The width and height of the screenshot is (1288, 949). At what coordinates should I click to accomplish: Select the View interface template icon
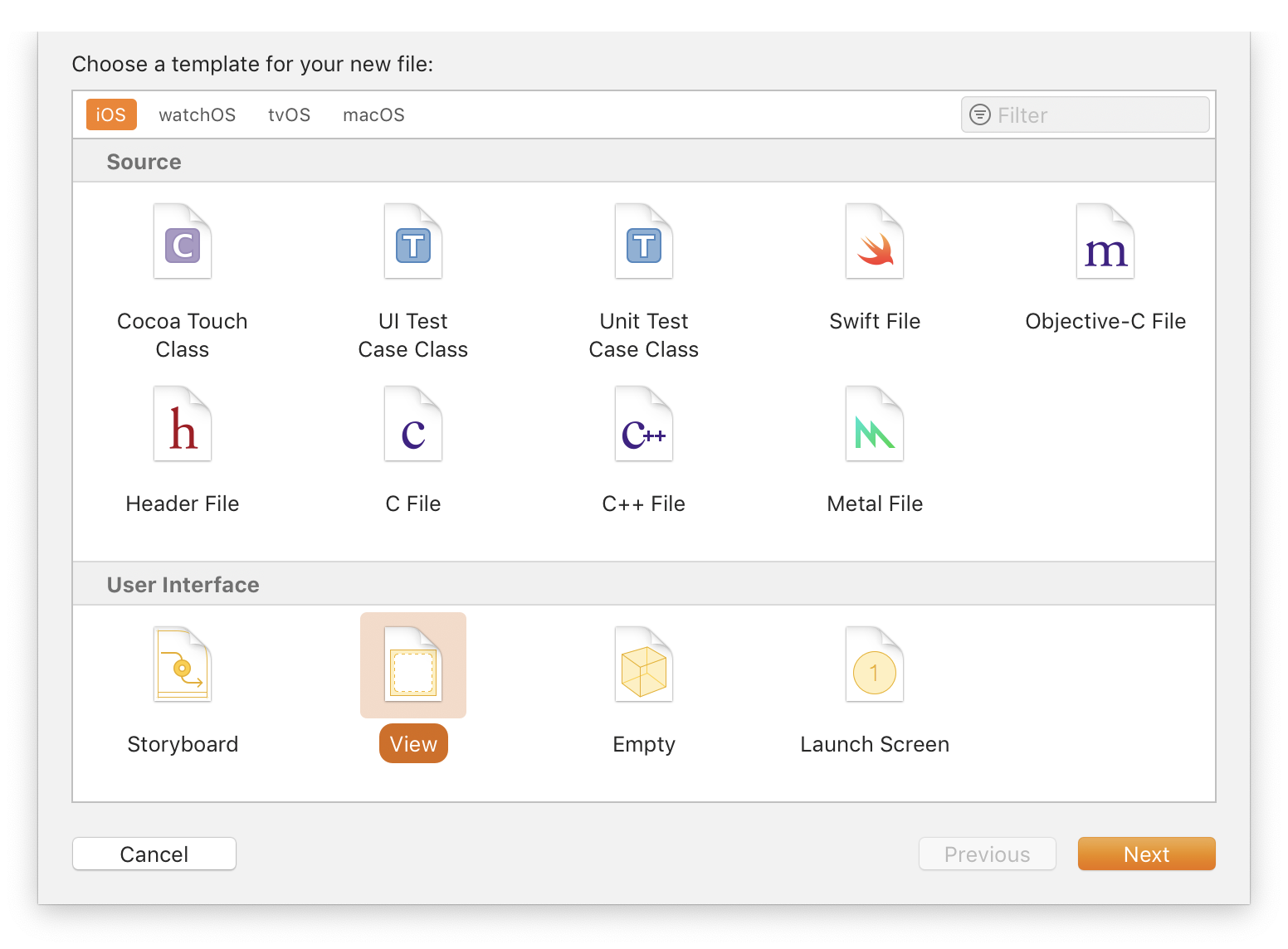coord(413,665)
